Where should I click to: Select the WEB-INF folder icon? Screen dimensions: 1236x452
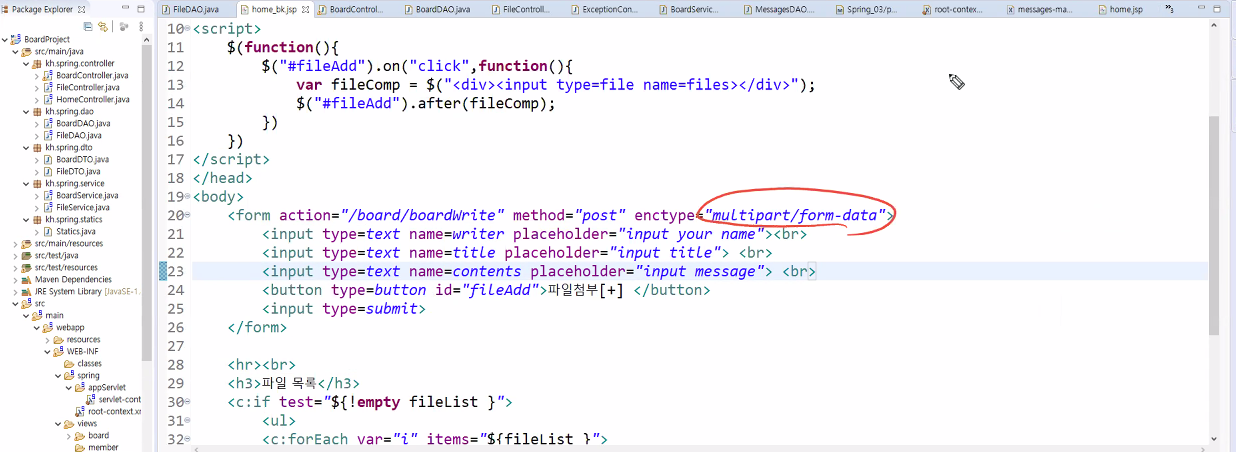click(60, 351)
